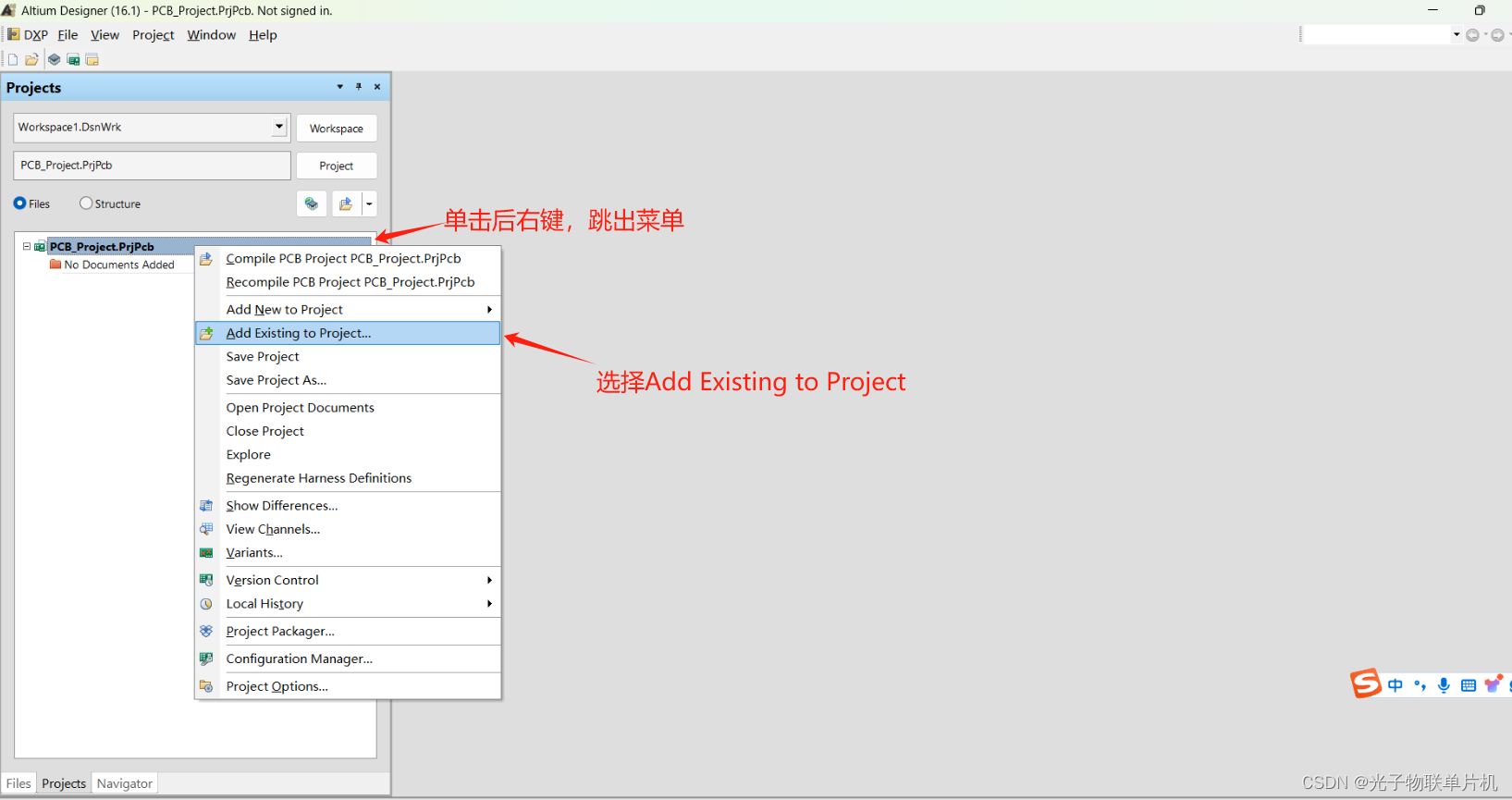Image resolution: width=1512 pixels, height=800 pixels.
Task: Click the Workspace button
Action: click(x=337, y=129)
